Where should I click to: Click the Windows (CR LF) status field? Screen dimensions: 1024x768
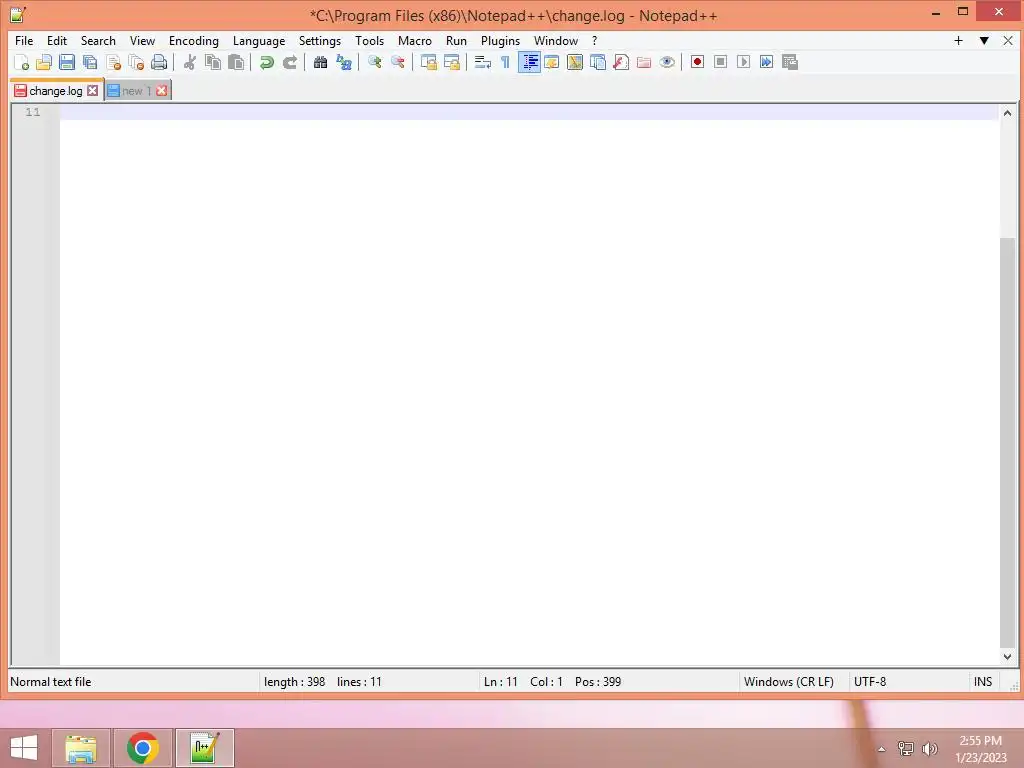793,682
